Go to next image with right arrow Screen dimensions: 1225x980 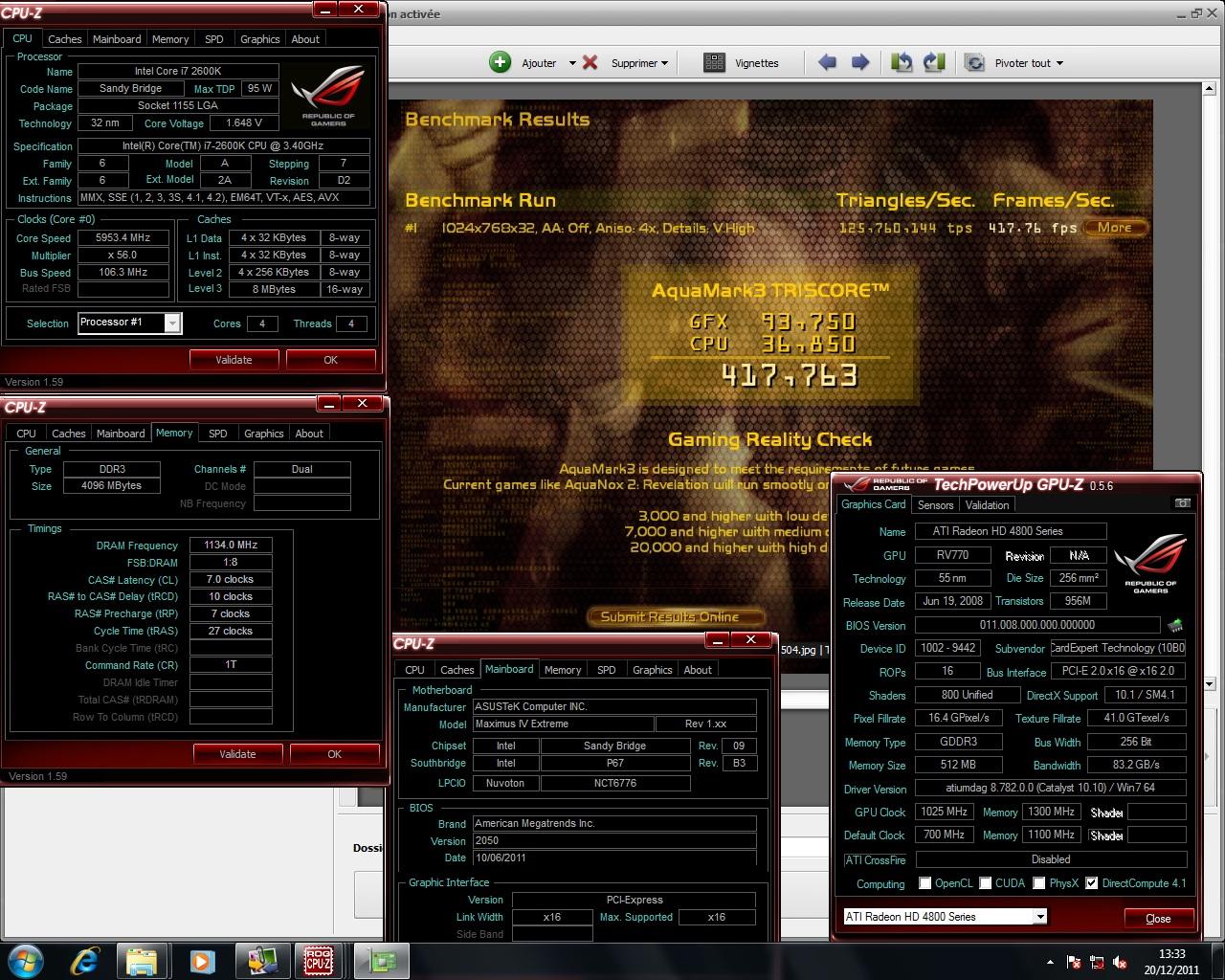[860, 62]
